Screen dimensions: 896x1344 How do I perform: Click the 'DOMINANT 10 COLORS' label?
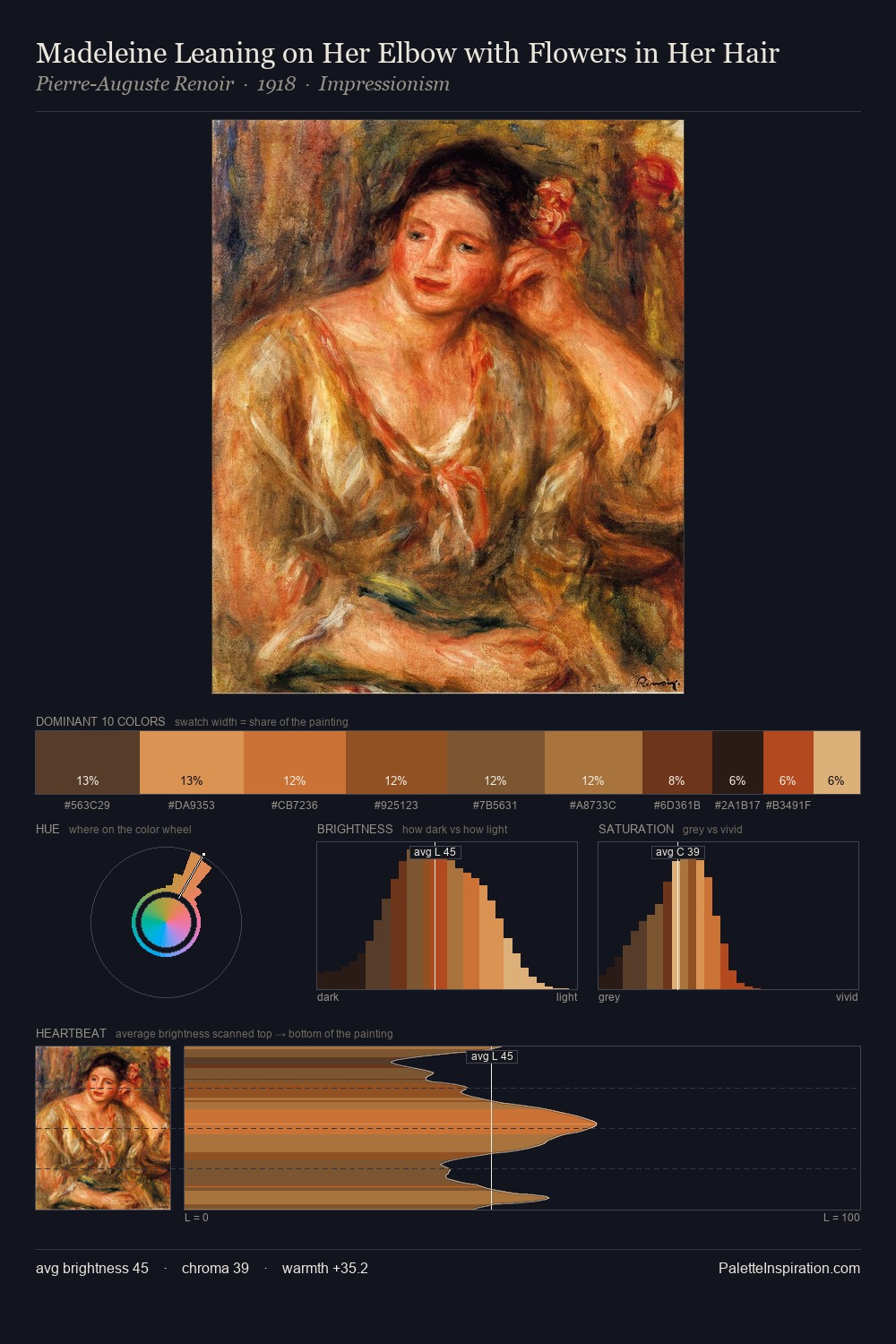click(100, 721)
